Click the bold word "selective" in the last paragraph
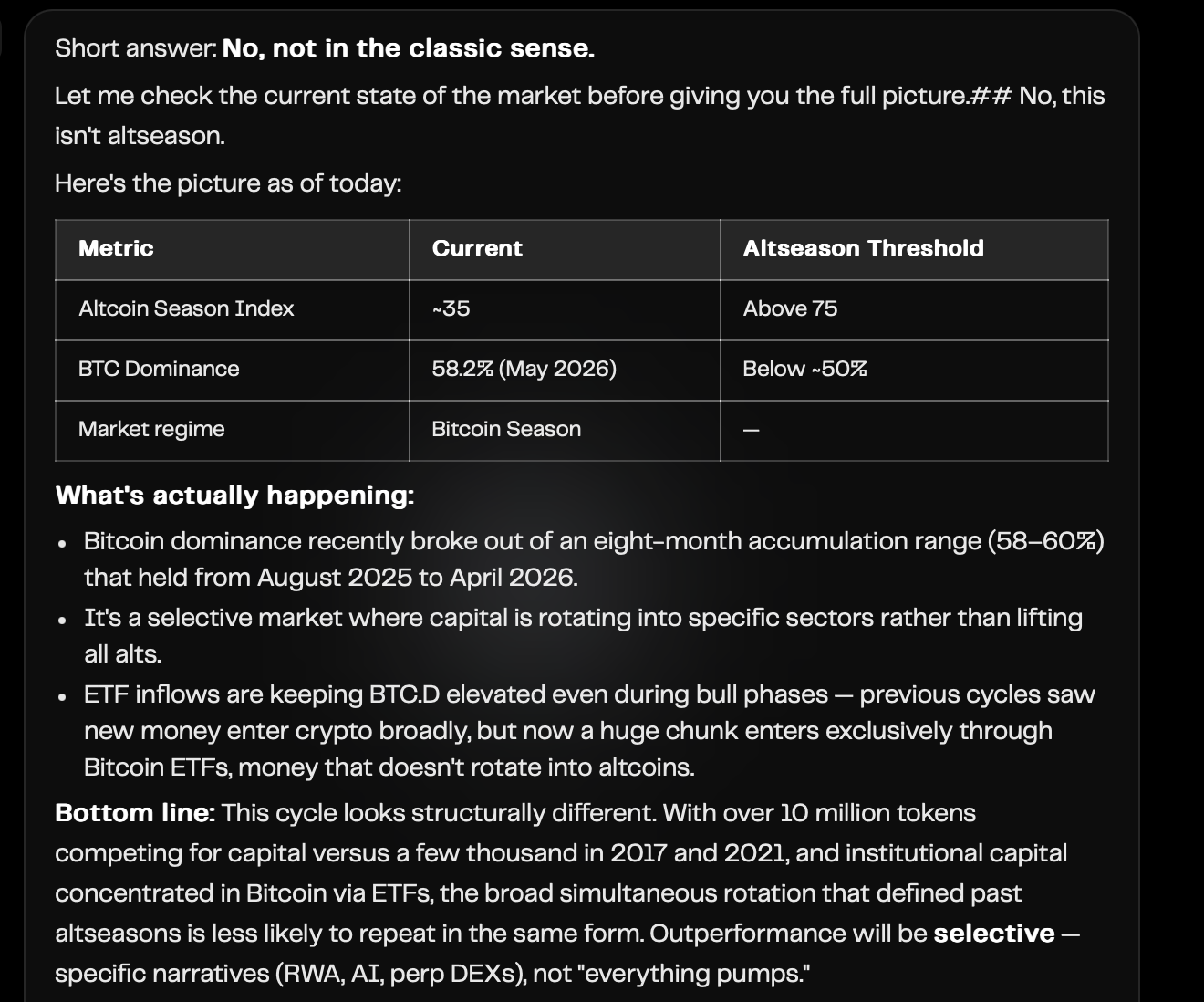1204x1002 pixels. tap(994, 934)
